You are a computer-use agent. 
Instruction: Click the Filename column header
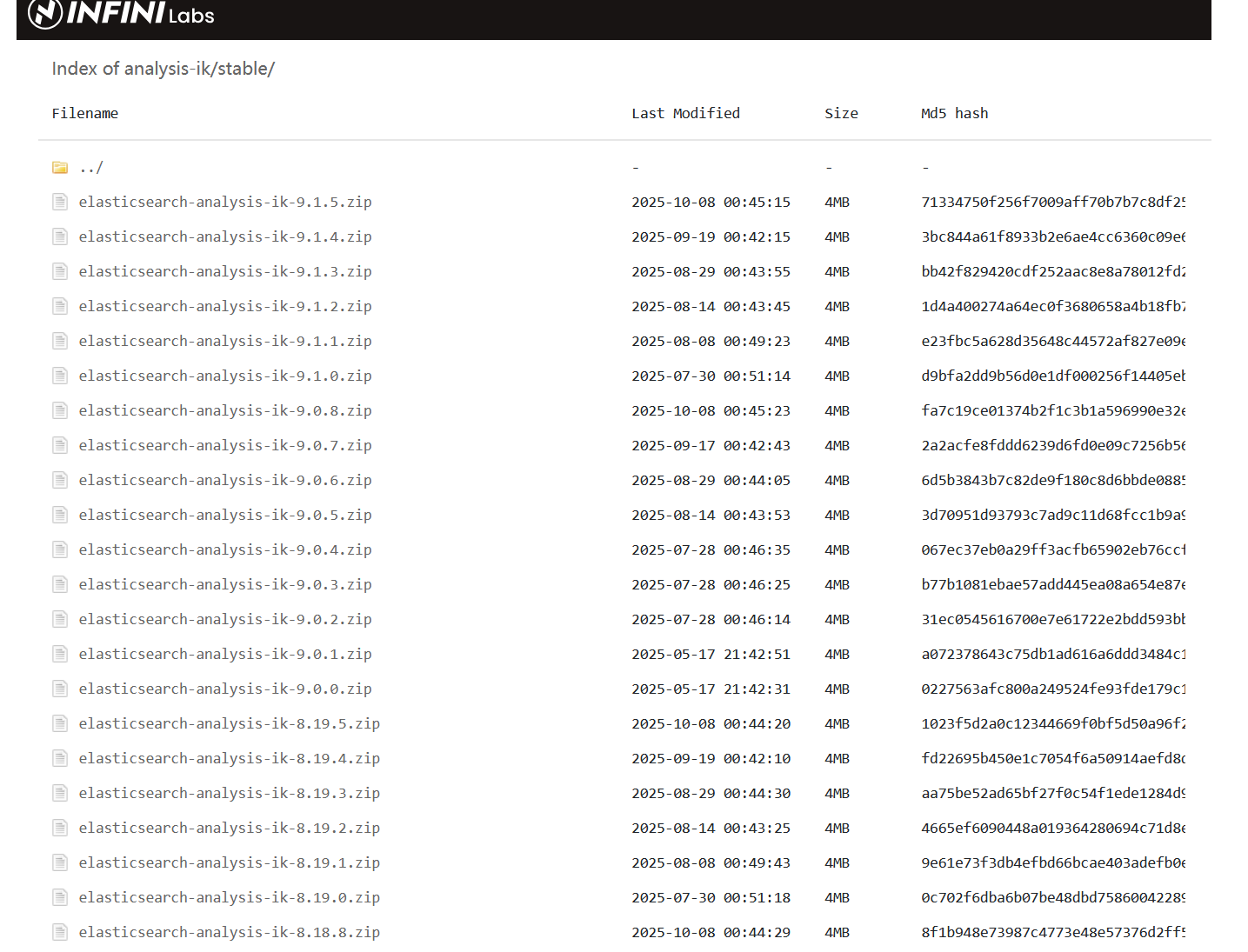point(85,114)
